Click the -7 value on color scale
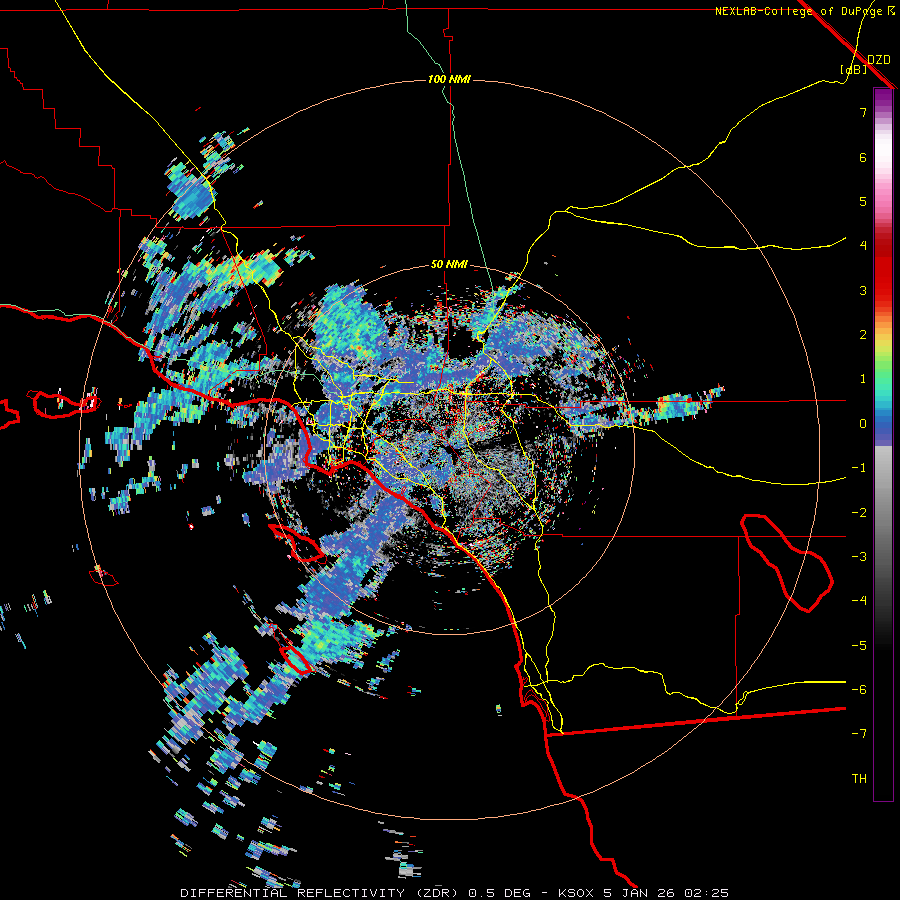The image size is (900, 900). pyautogui.click(x=859, y=734)
